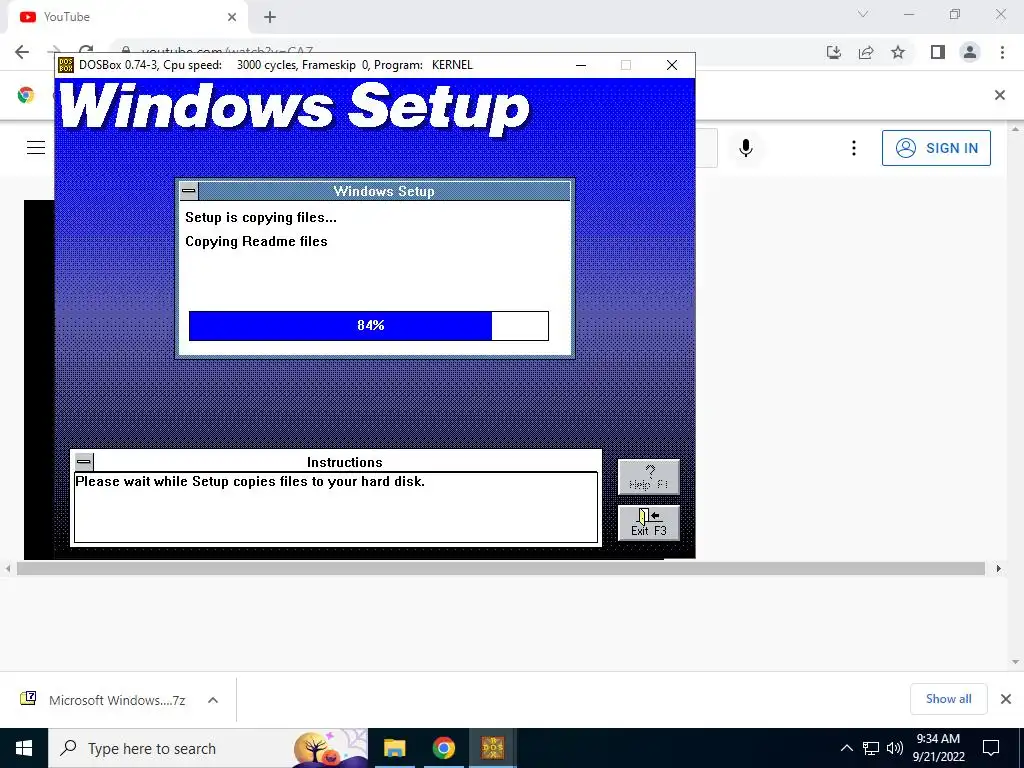Screen dimensions: 1024x768
Task: Close the DOSBox window
Action: tap(671, 65)
